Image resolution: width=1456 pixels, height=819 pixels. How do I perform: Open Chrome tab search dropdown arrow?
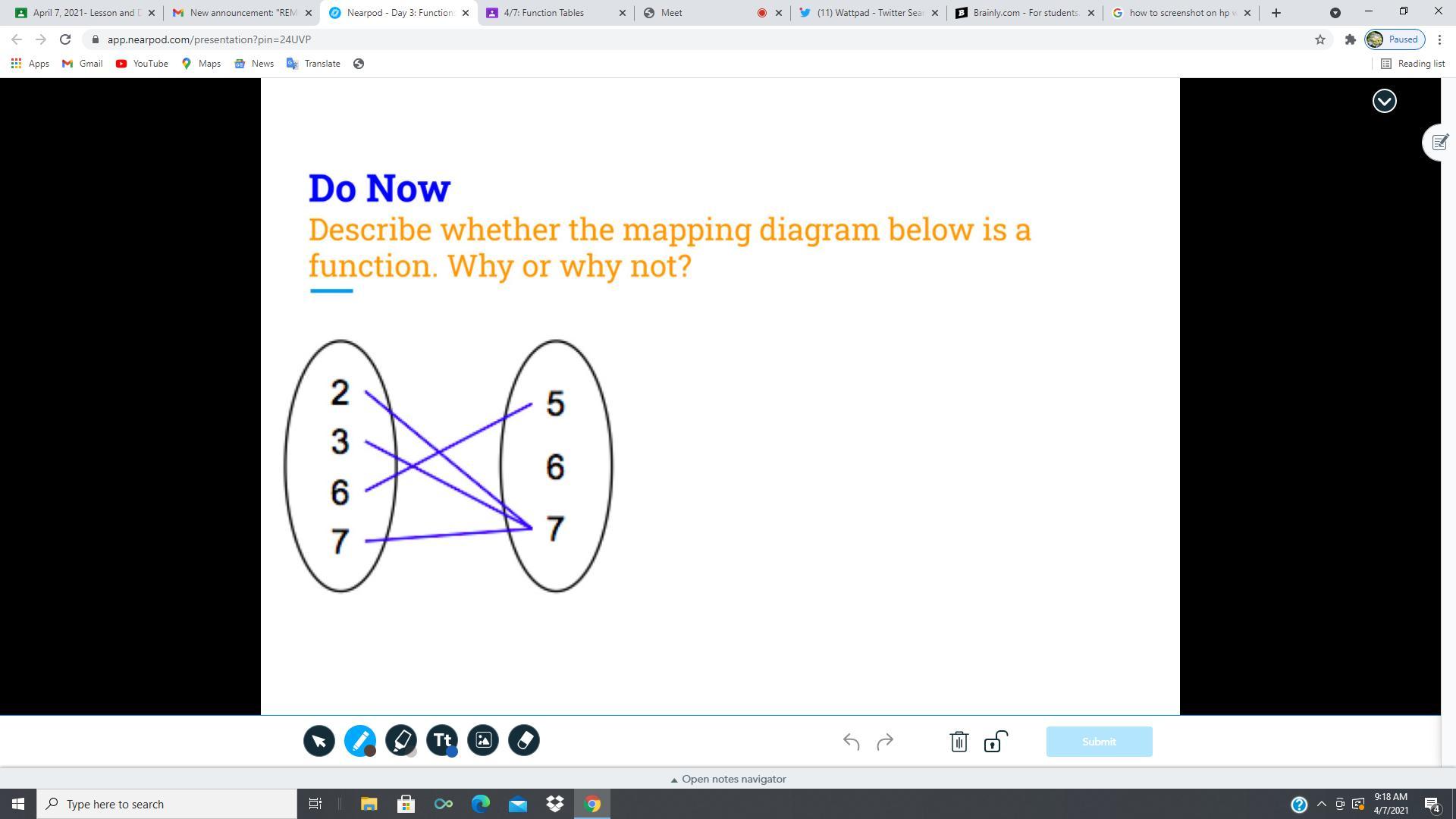coord(1335,13)
